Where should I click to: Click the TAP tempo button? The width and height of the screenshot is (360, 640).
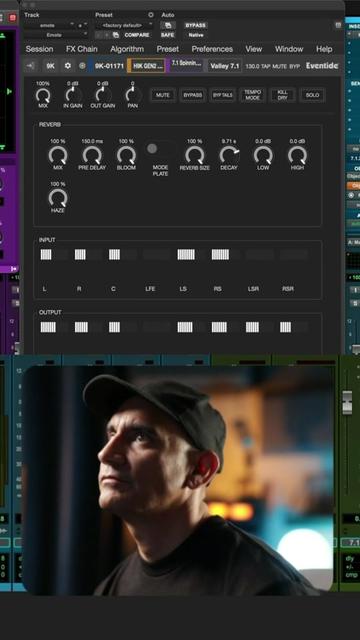(x=266, y=66)
